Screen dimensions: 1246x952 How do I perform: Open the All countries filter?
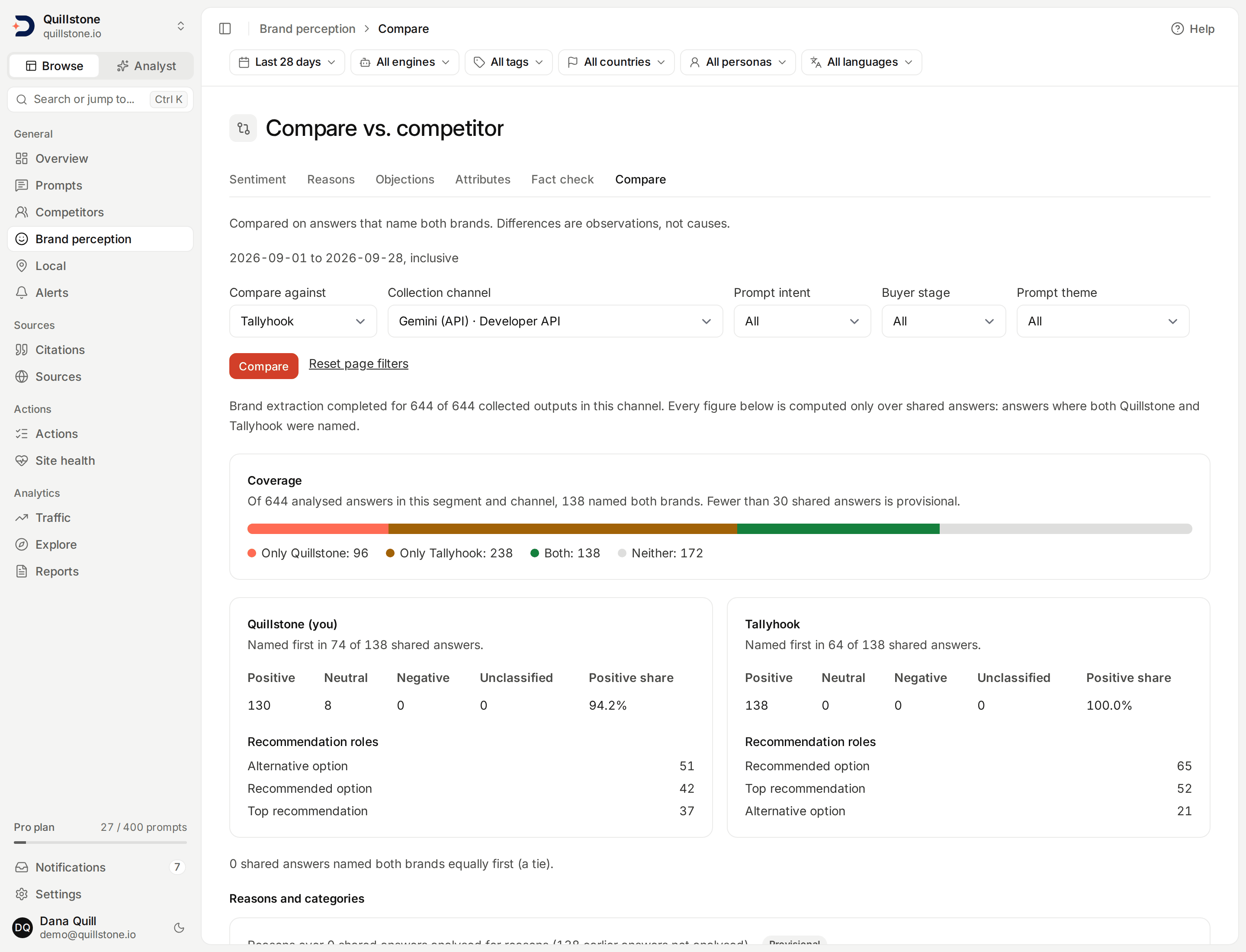(616, 62)
